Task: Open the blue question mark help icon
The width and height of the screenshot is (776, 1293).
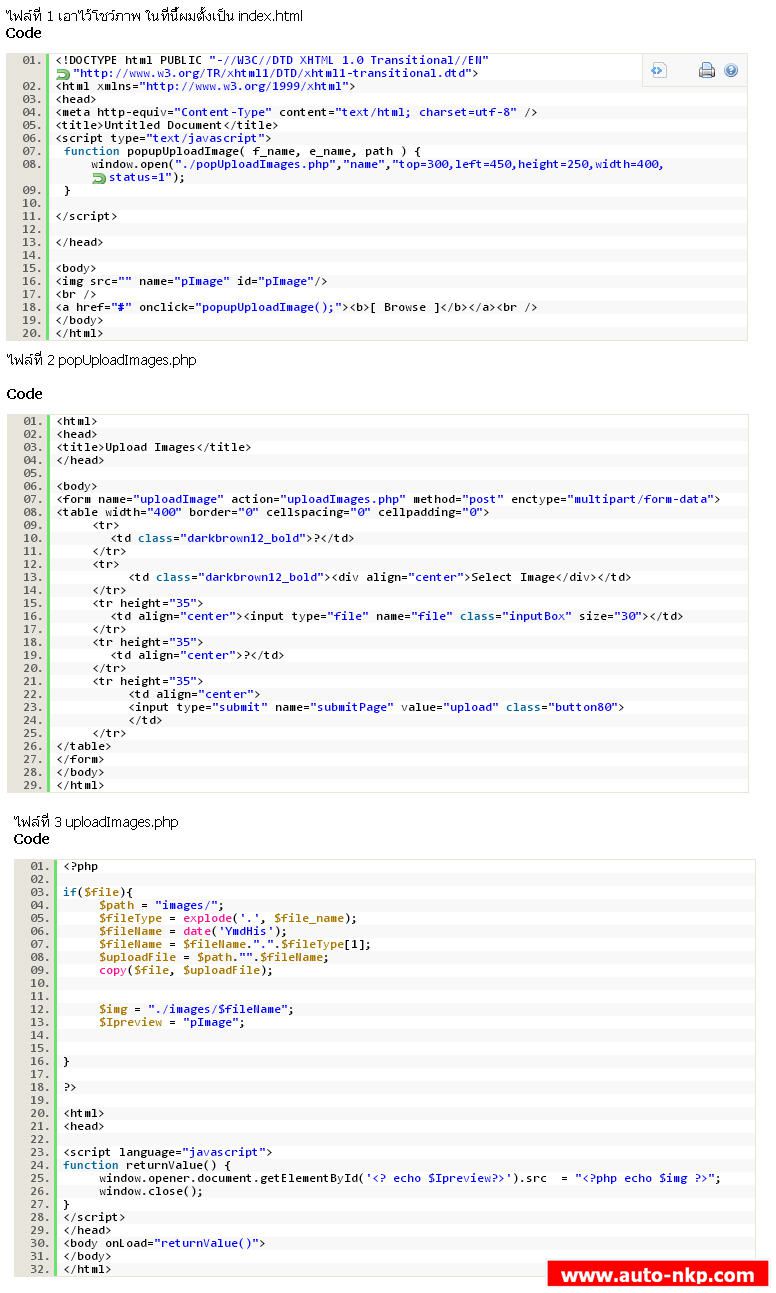Action: pos(731,70)
